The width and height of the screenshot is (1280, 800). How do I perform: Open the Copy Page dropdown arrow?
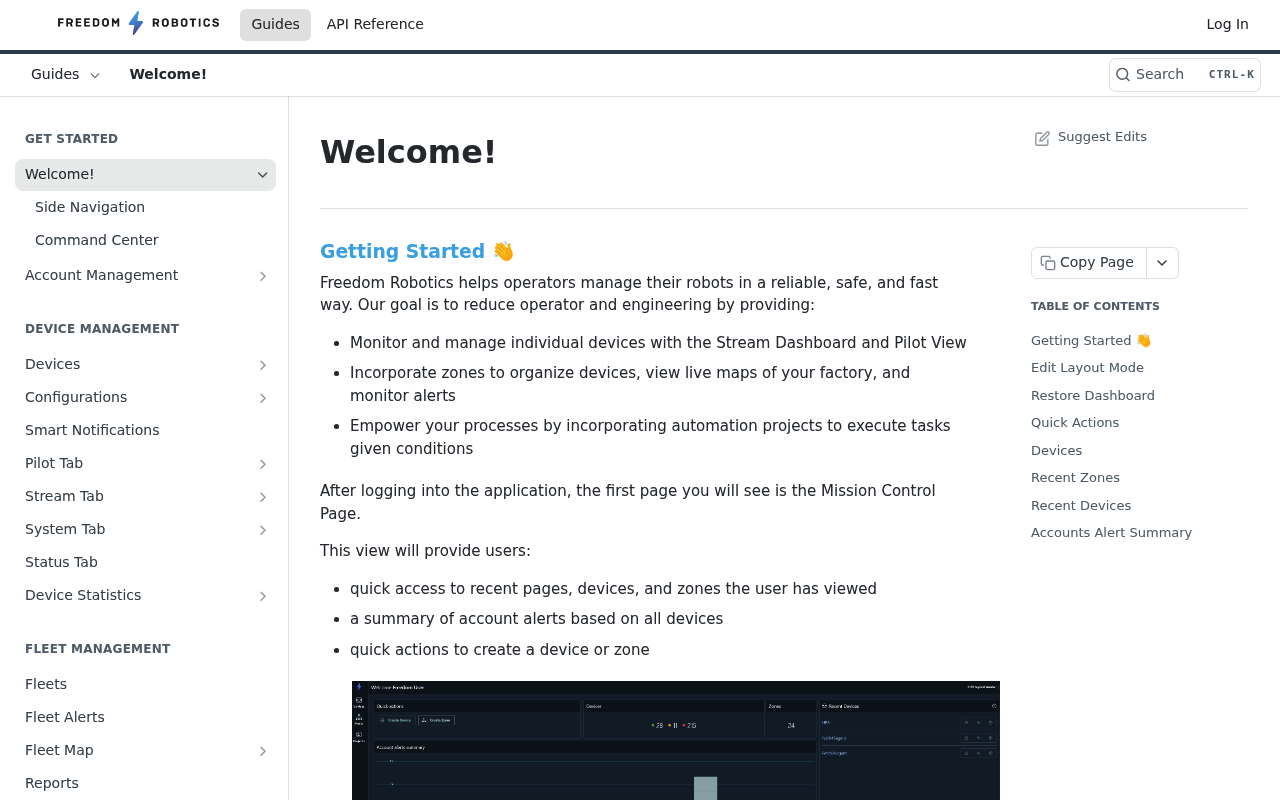[1162, 263]
